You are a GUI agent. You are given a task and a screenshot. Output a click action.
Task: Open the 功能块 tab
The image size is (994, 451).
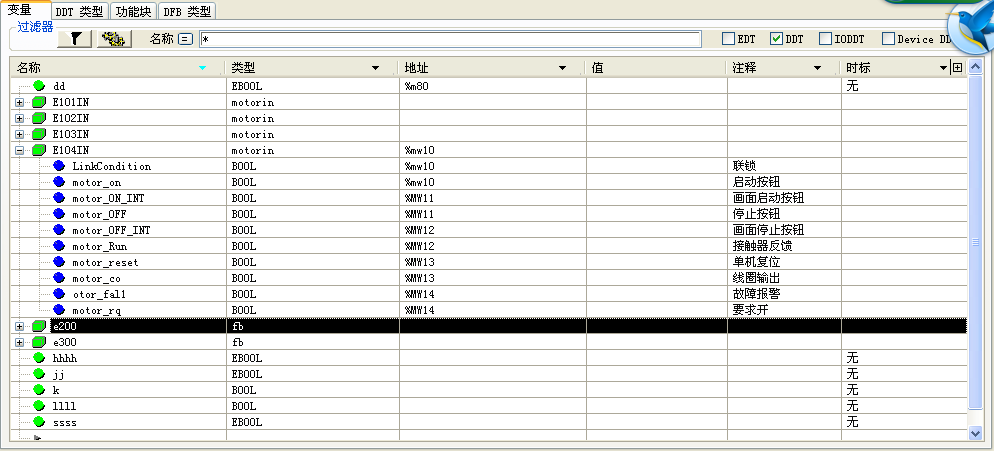click(x=132, y=11)
